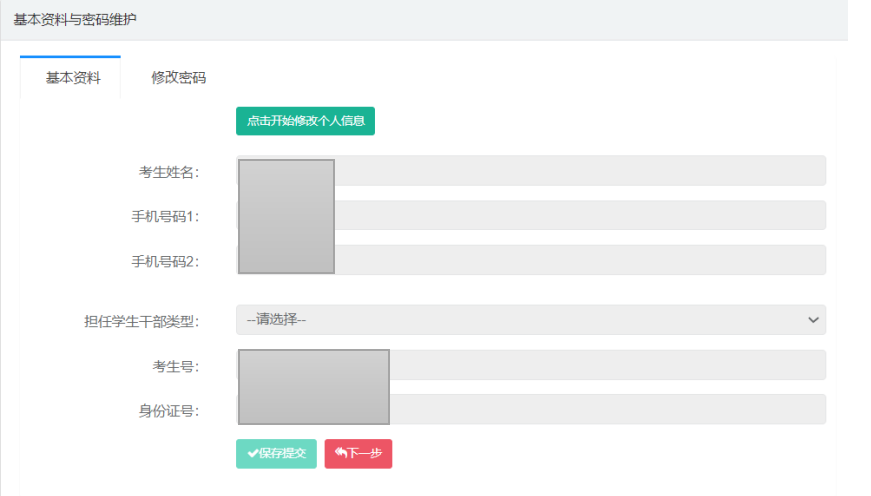This screenshot has height=496, width=871.
Task: Click the 手机号码1 label
Action: click(166, 217)
